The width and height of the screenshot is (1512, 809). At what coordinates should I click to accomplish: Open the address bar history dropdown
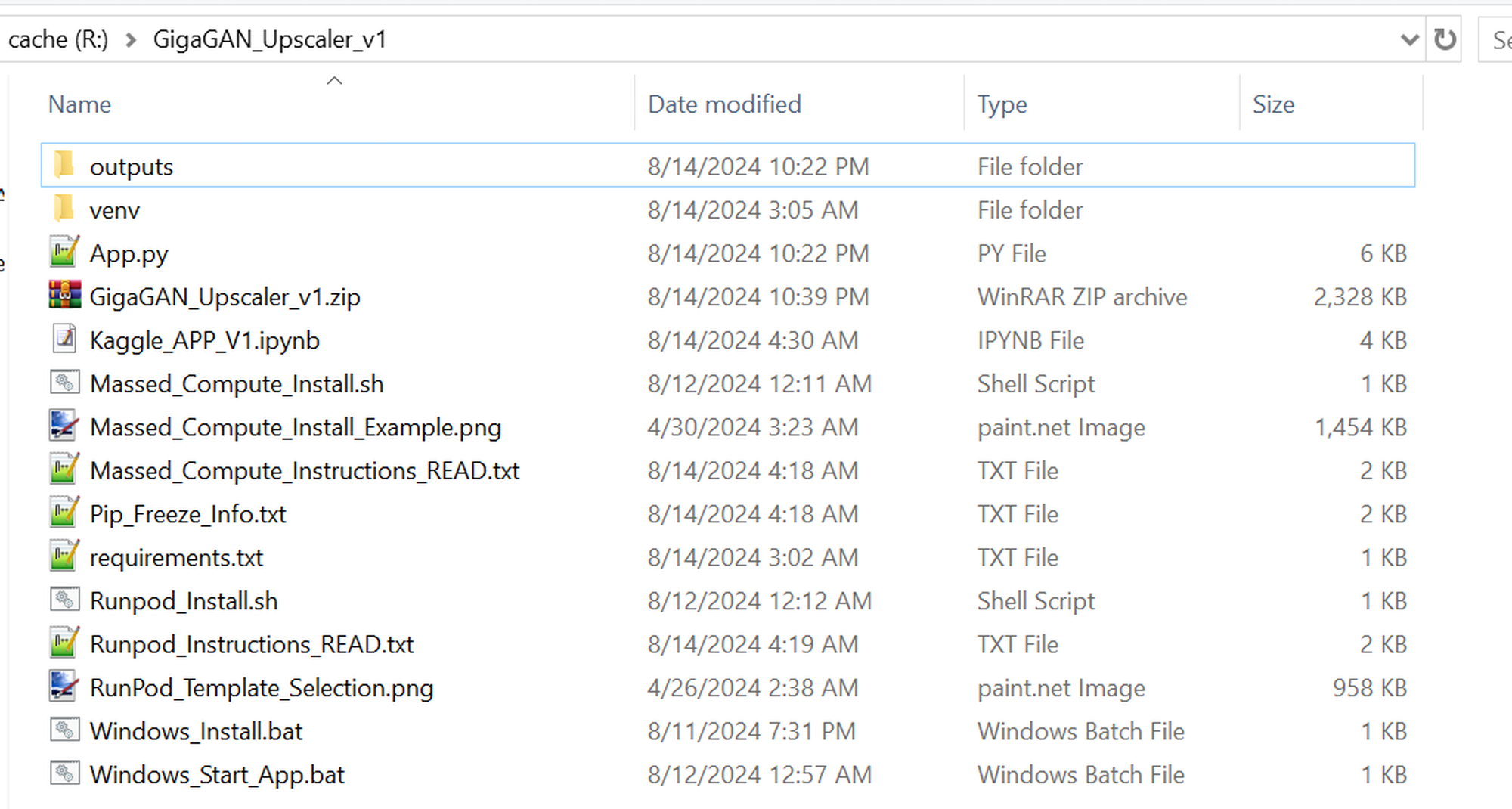tap(1409, 39)
